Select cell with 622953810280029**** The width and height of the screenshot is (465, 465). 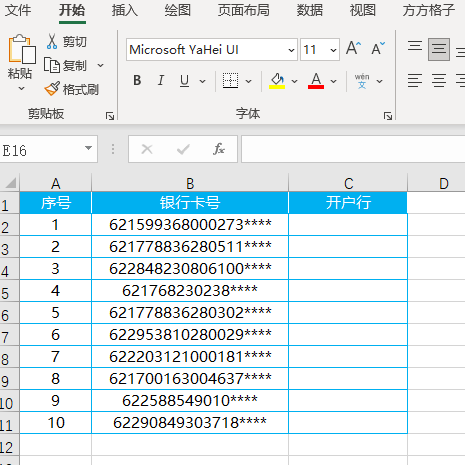[190, 335]
